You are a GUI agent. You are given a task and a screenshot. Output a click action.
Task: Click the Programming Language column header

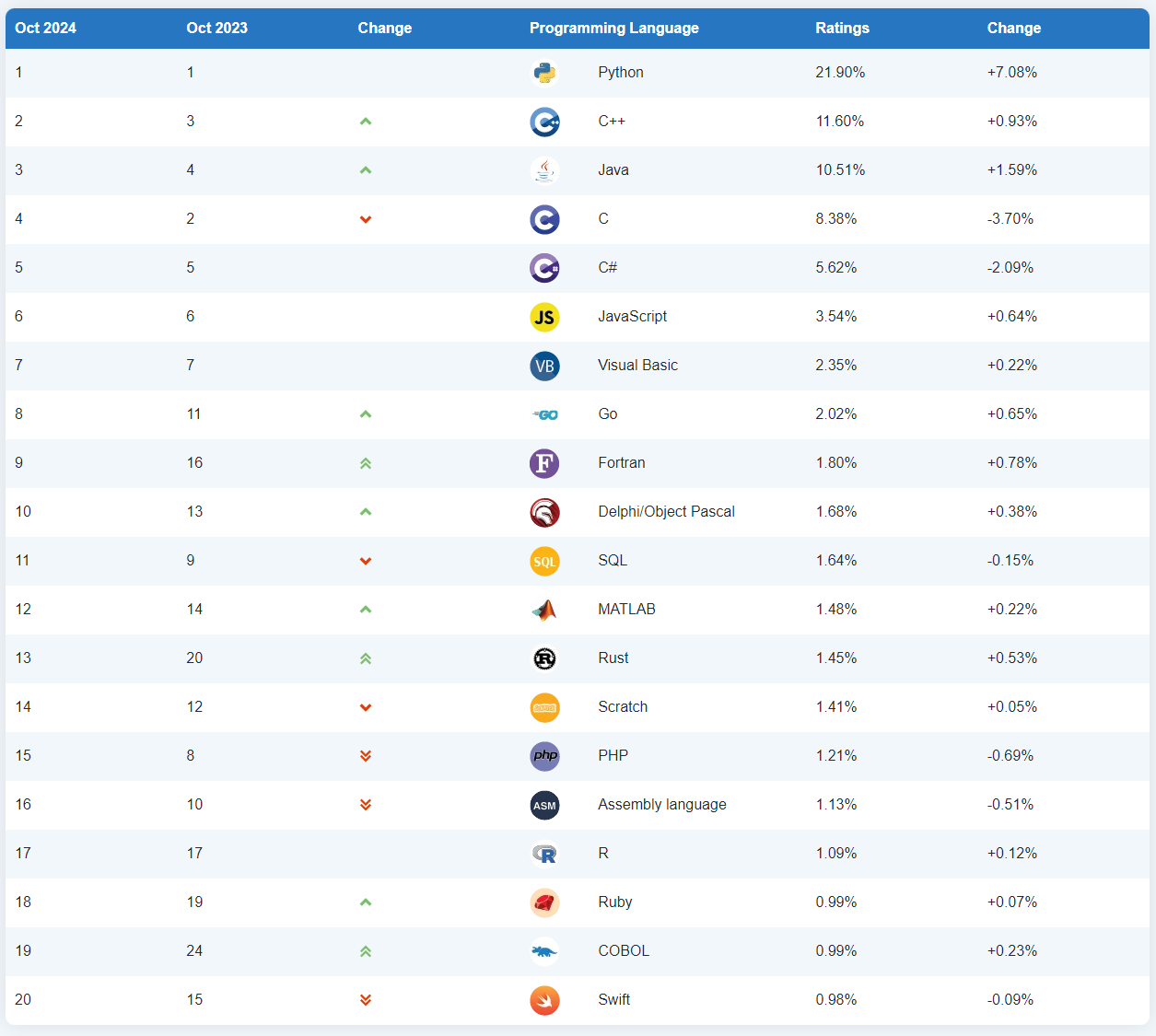coord(613,28)
